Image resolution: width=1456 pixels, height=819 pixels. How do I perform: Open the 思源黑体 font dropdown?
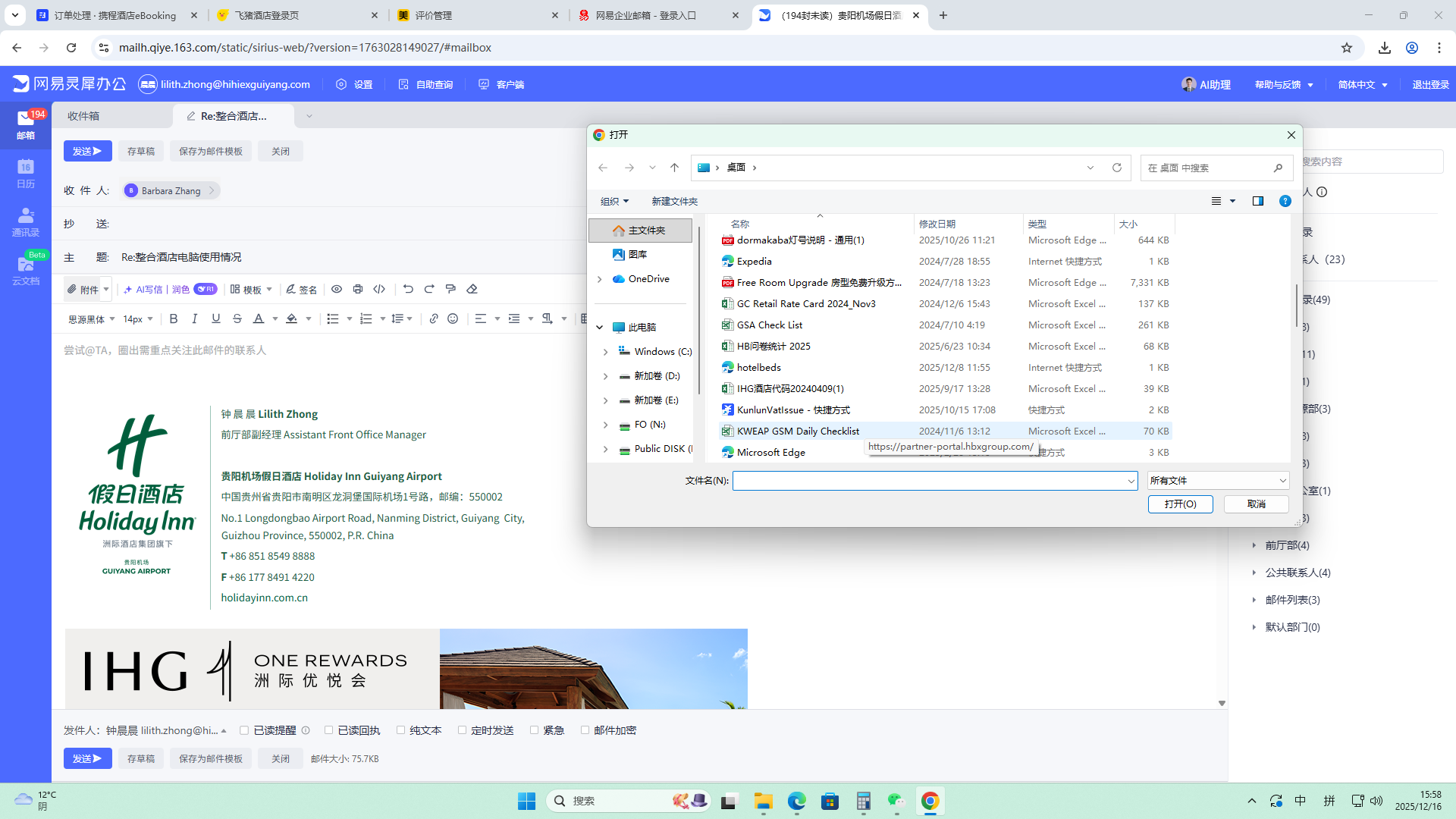coord(91,319)
